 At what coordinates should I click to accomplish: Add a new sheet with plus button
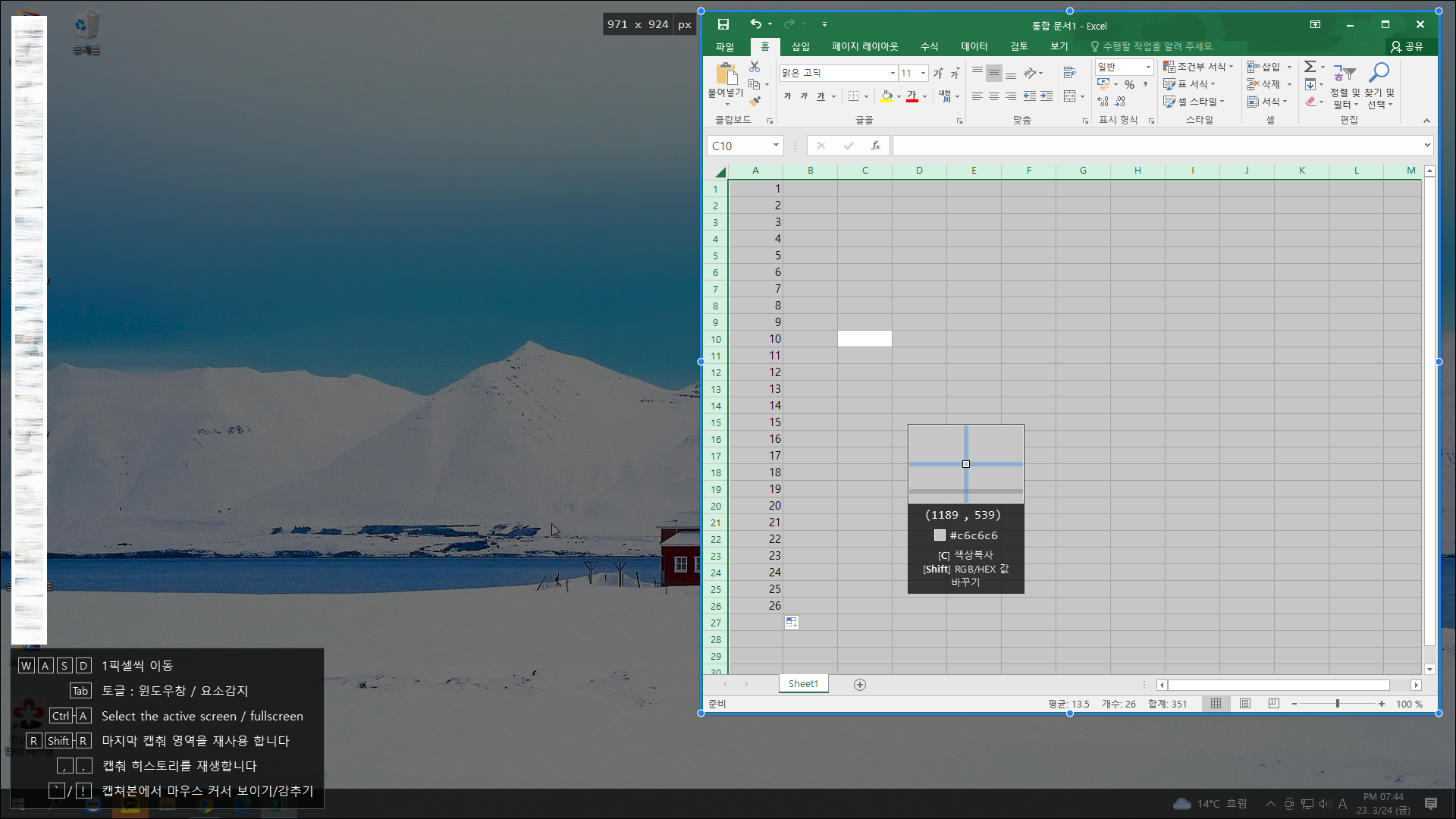coord(859,685)
